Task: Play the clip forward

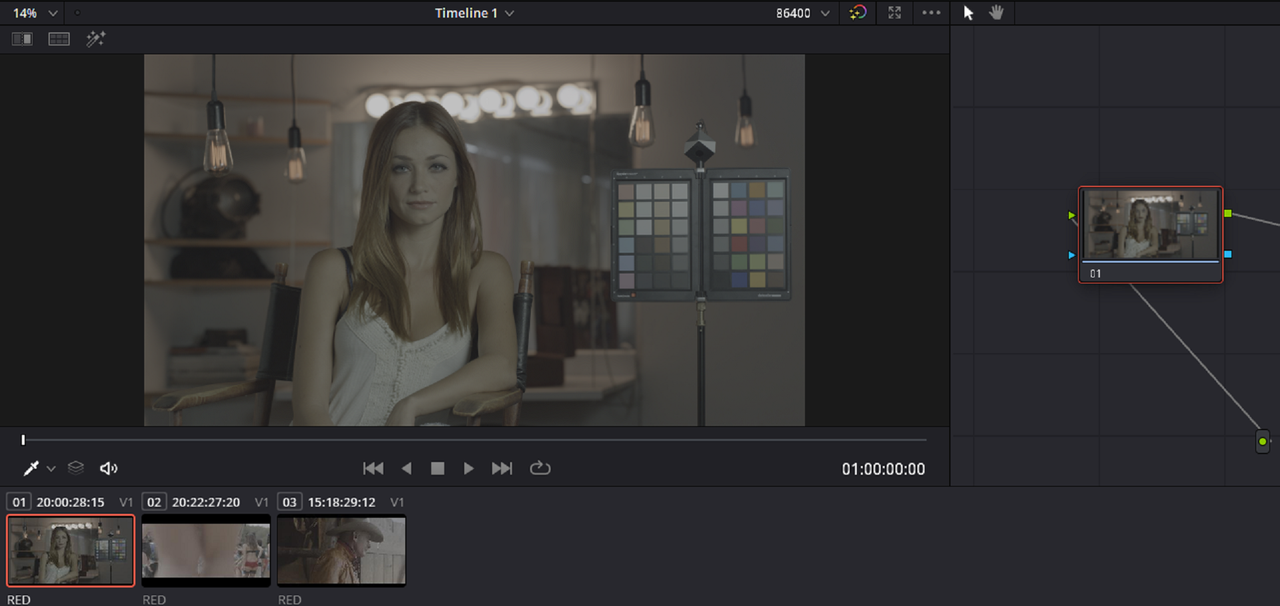Action: click(x=468, y=468)
